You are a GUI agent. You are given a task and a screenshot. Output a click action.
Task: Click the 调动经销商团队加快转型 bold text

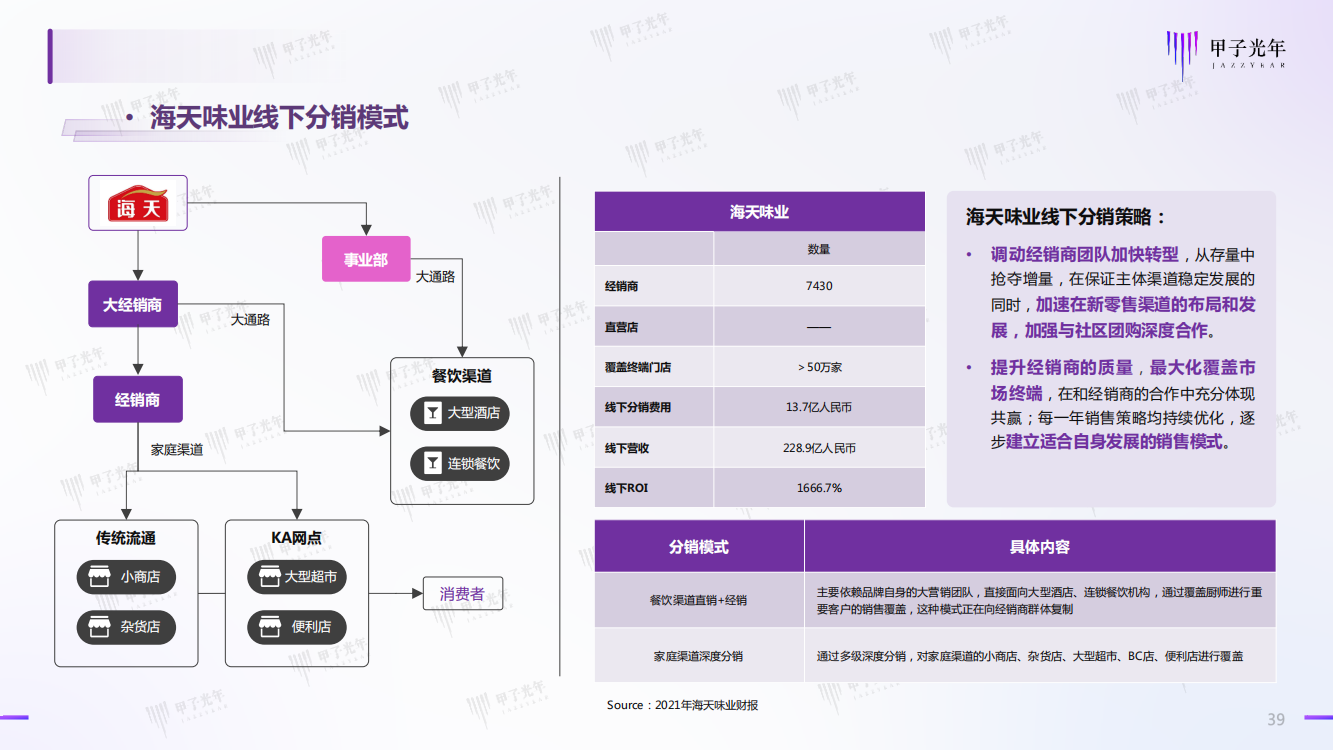pos(1085,253)
